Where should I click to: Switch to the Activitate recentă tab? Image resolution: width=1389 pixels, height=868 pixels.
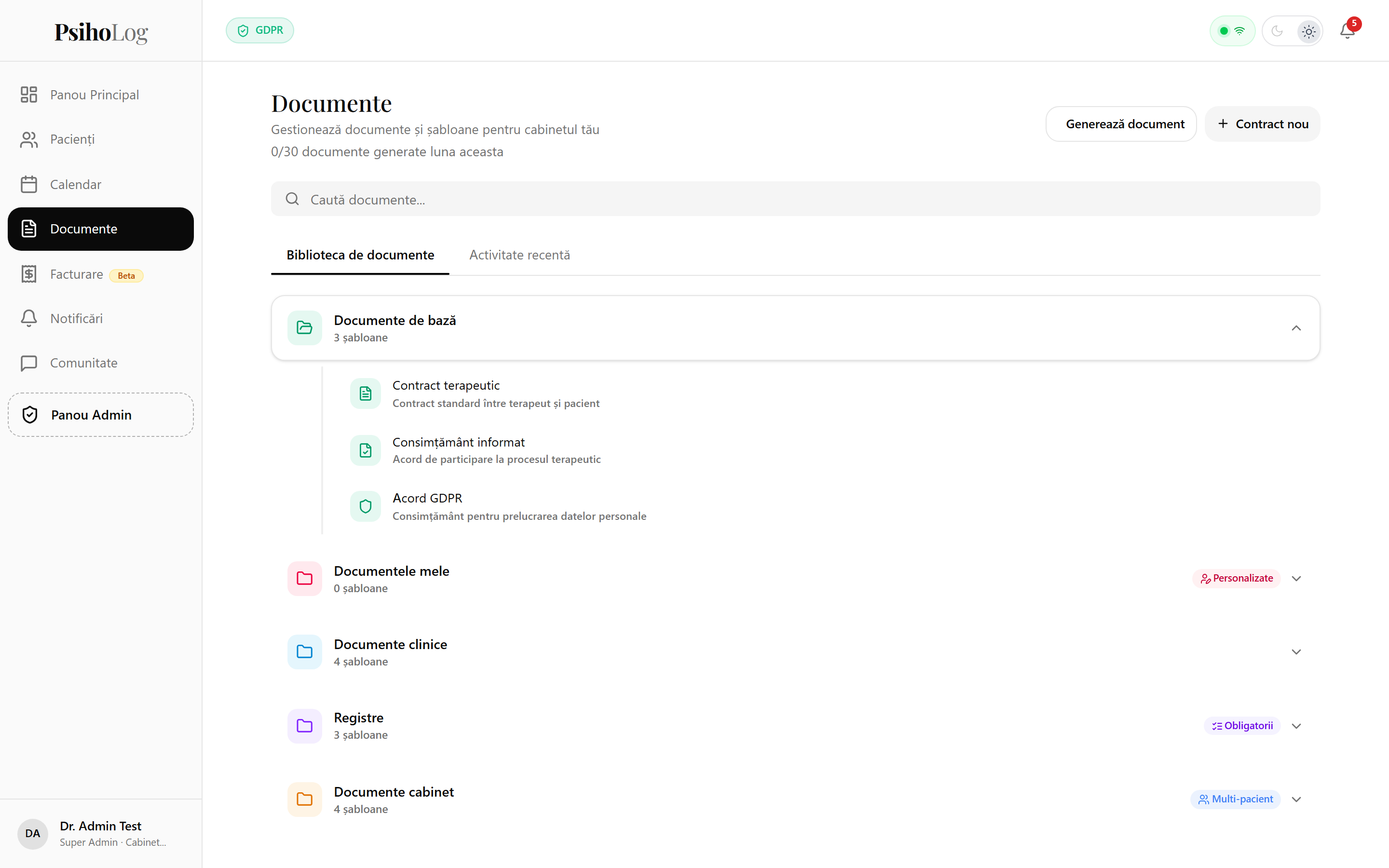pyautogui.click(x=519, y=255)
